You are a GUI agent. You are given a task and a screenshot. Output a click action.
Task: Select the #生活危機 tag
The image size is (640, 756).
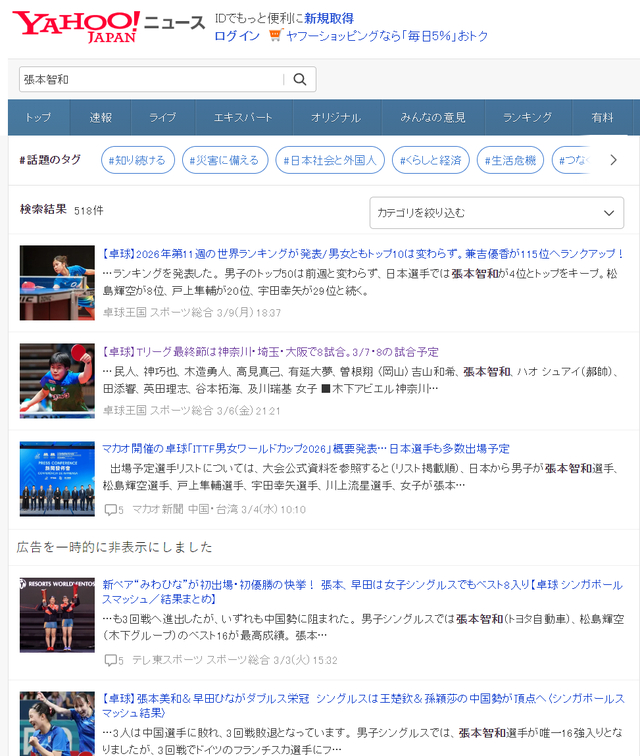[510, 160]
